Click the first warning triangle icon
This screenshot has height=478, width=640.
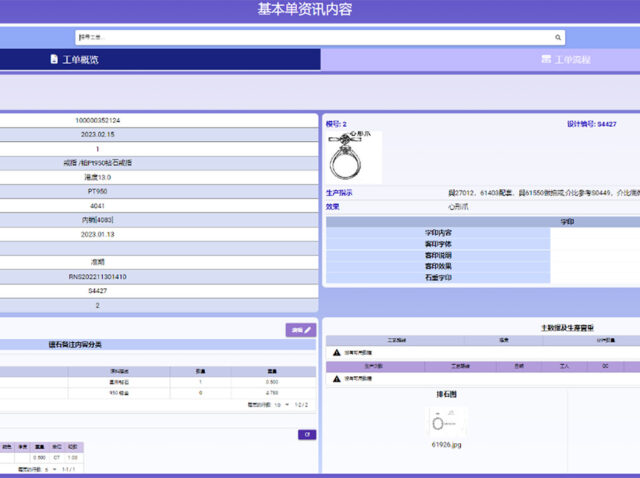click(x=336, y=352)
